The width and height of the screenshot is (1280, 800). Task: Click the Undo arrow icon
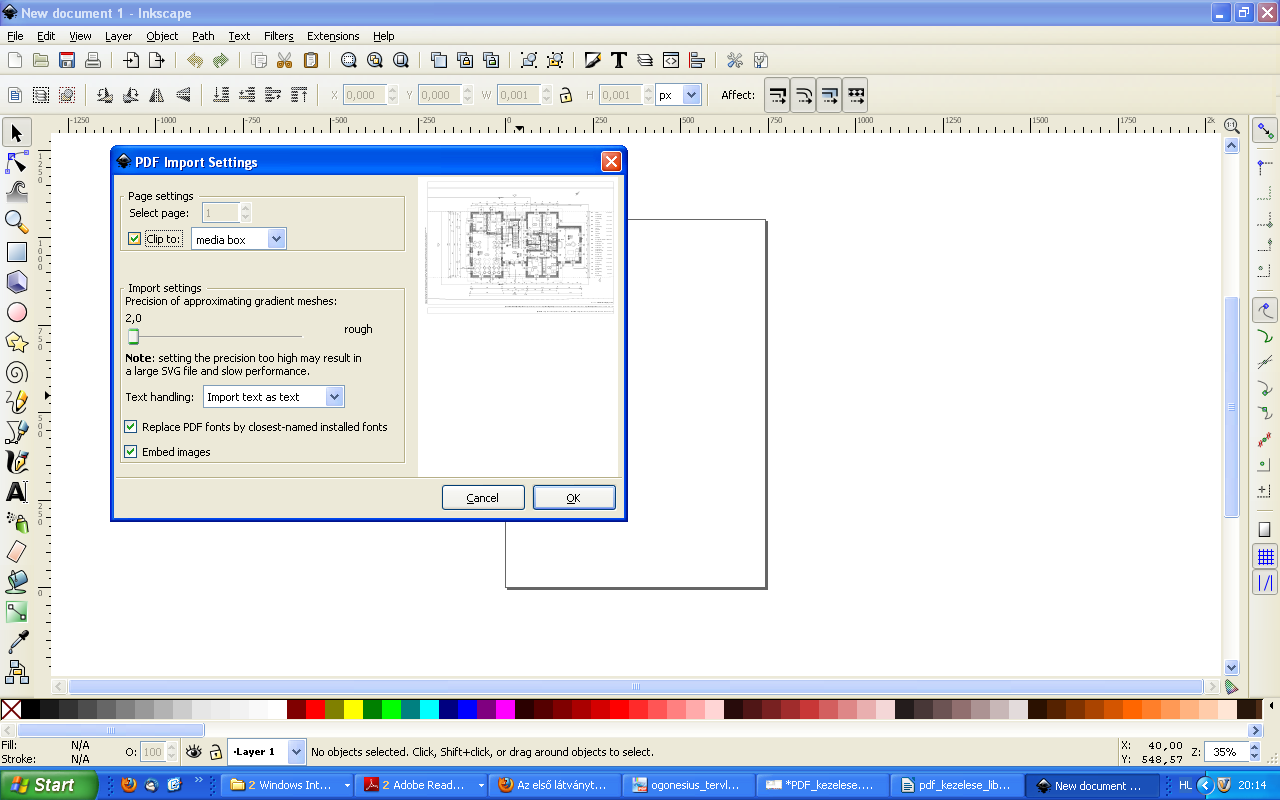tap(195, 60)
